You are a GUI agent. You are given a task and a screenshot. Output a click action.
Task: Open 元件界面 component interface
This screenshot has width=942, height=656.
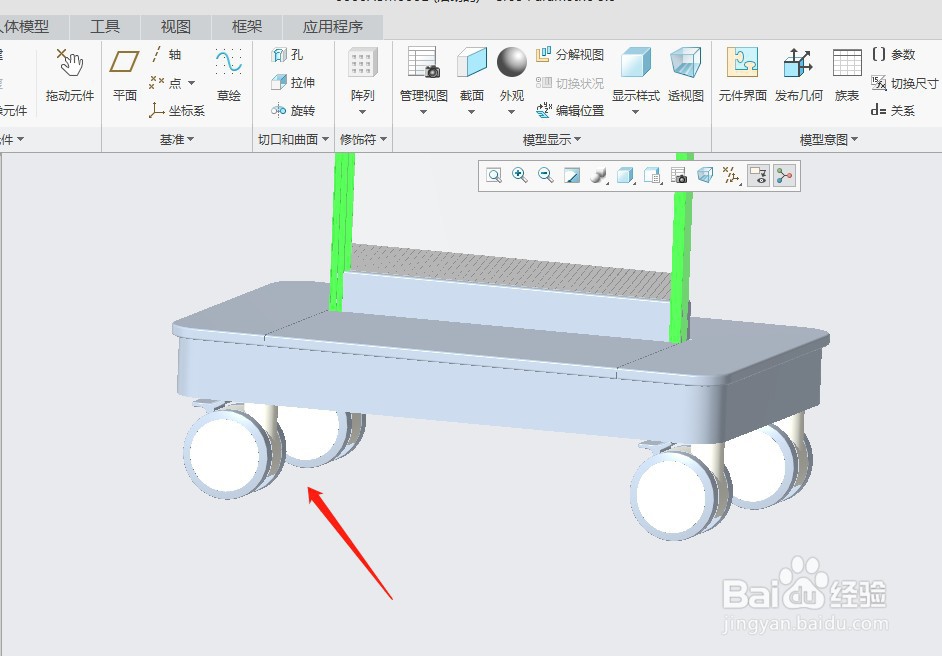pyautogui.click(x=743, y=74)
